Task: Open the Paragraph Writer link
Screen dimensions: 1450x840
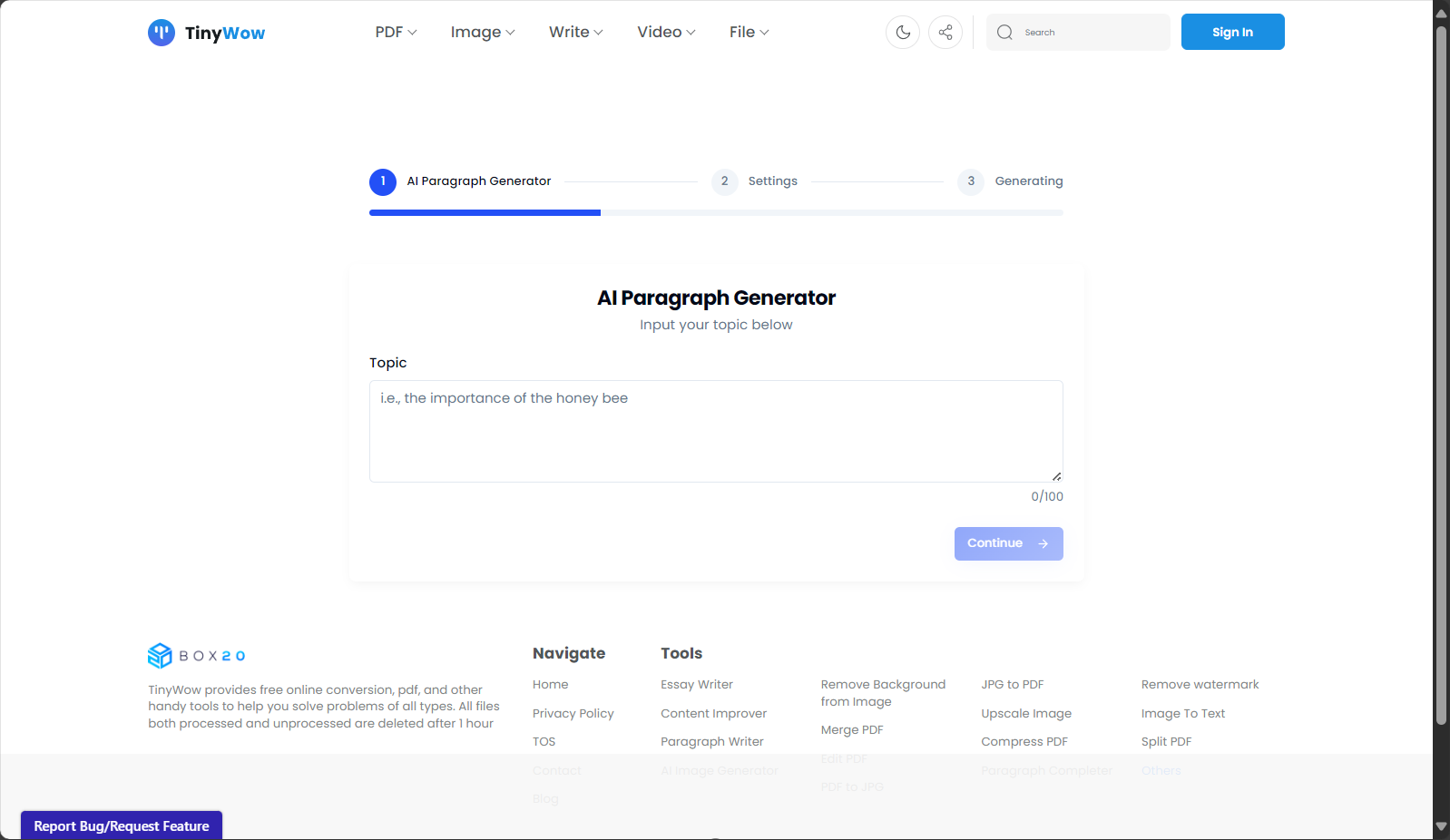Action: pos(711,742)
